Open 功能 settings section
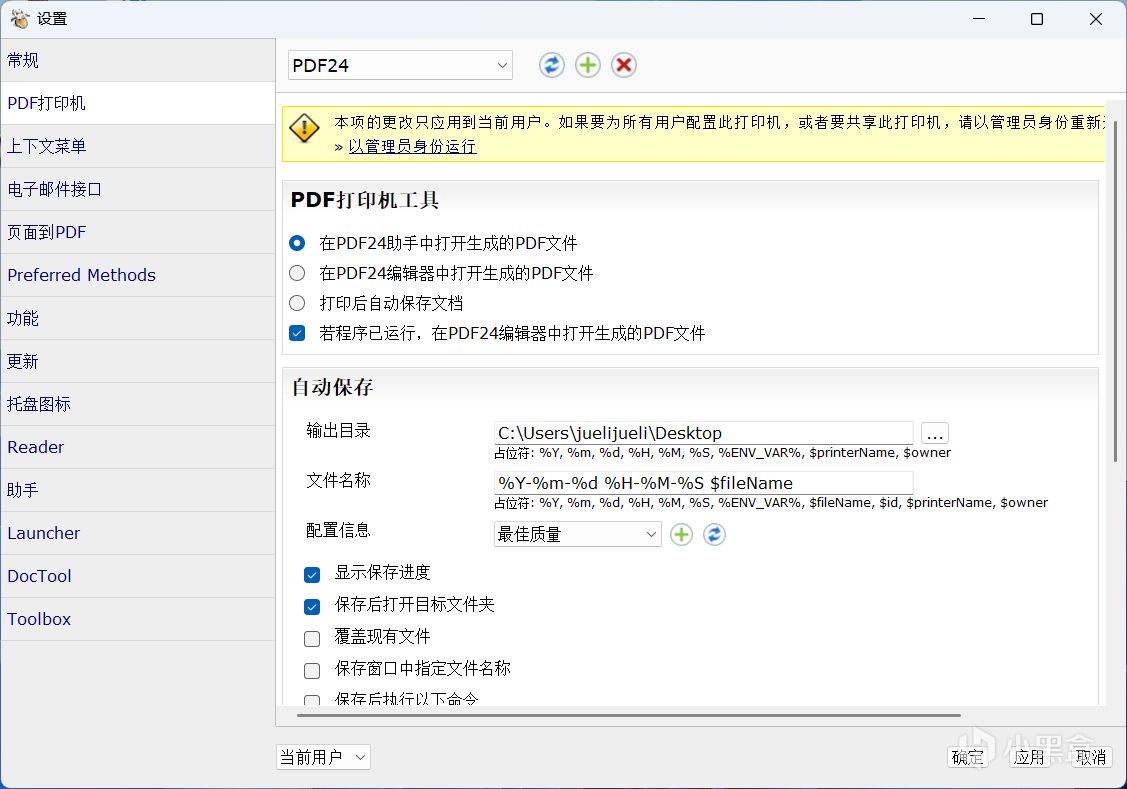 pyautogui.click(x=138, y=318)
